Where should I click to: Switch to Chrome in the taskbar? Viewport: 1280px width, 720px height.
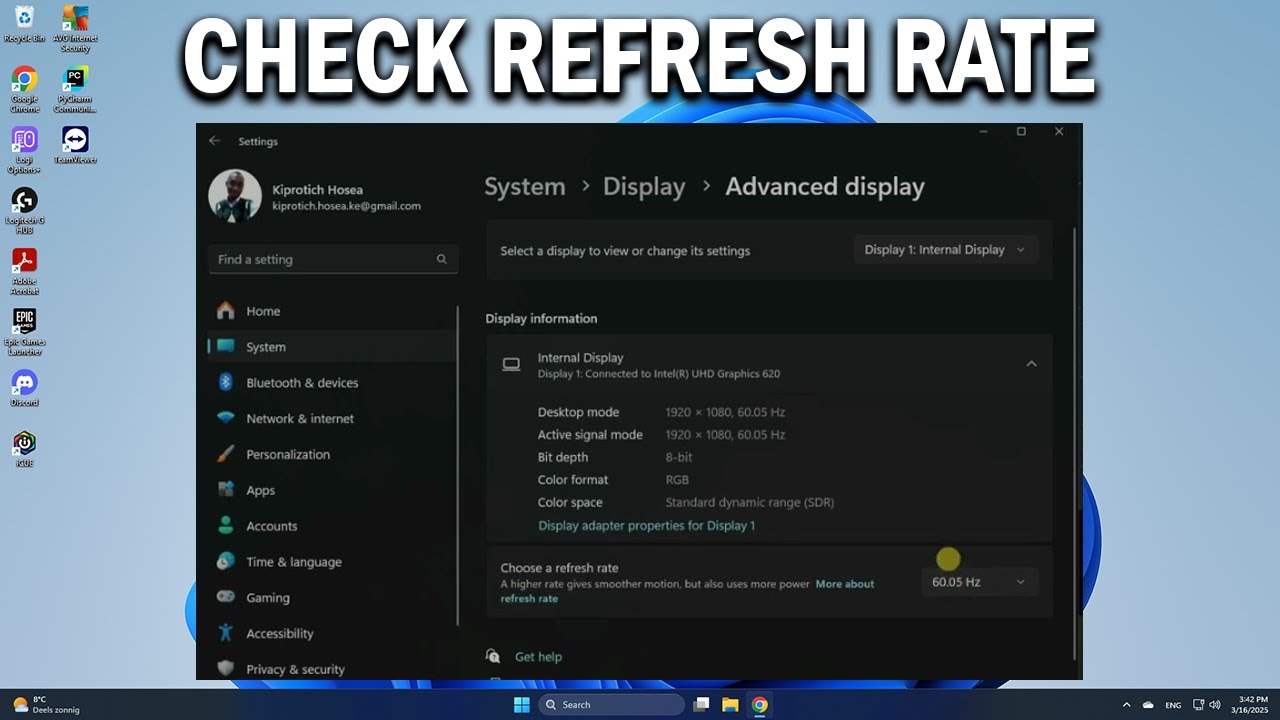click(x=760, y=705)
